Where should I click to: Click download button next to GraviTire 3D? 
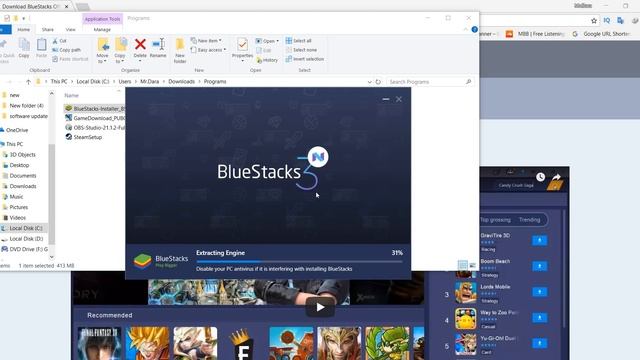click(540, 240)
